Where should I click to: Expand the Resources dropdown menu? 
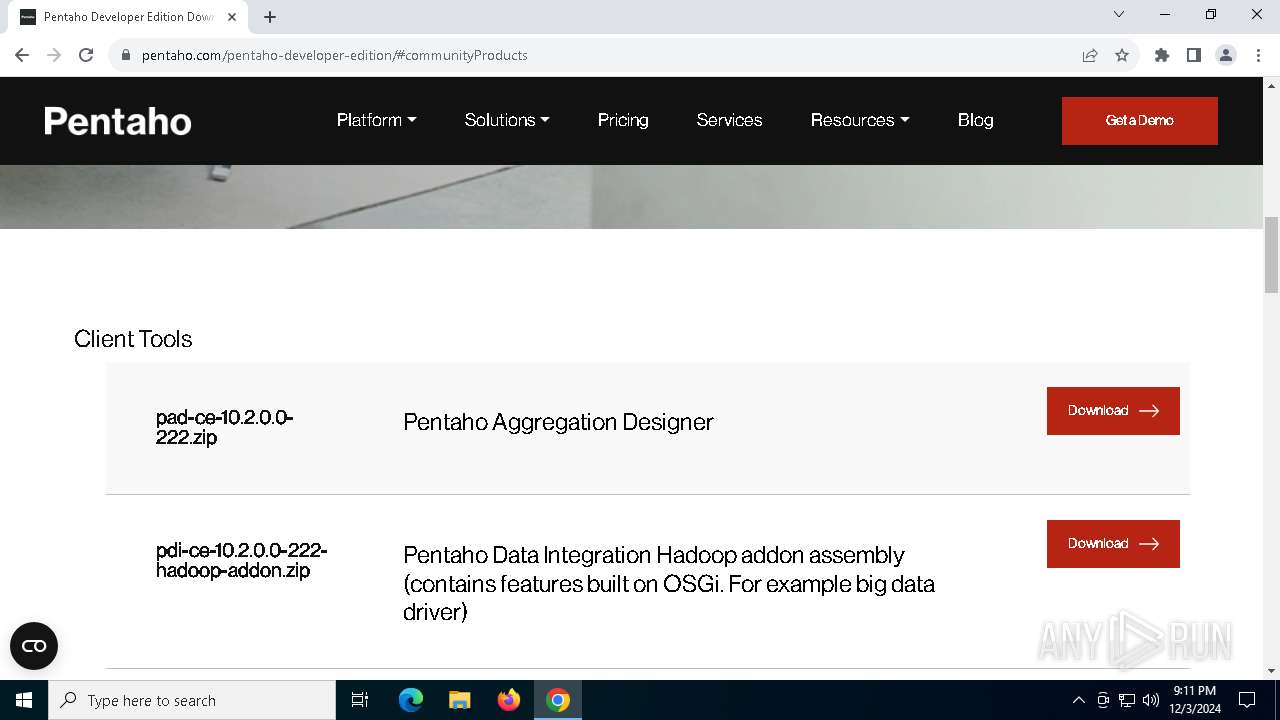click(860, 120)
